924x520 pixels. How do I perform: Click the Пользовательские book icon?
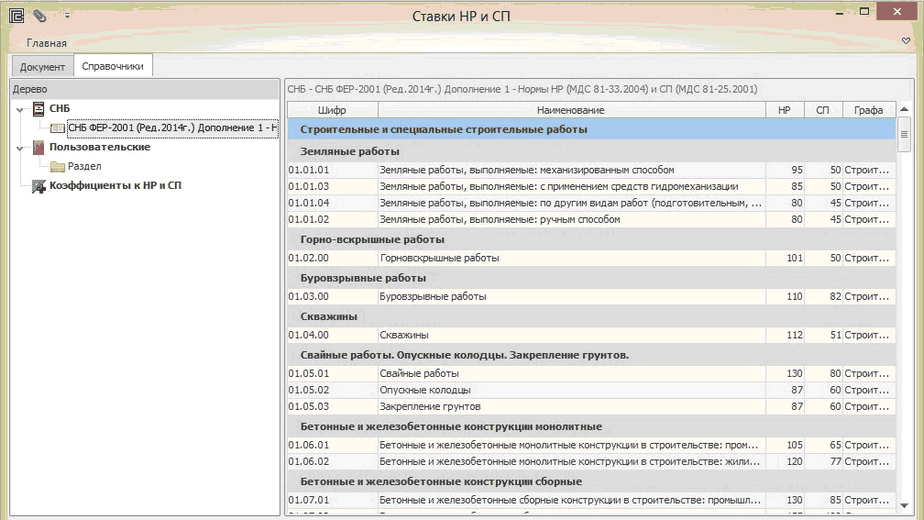(38, 147)
